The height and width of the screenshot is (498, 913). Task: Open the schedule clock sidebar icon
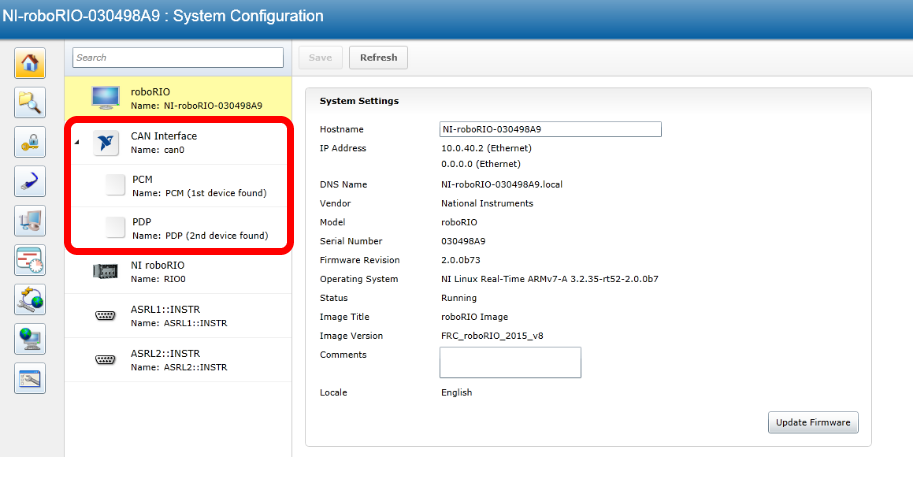tap(30, 260)
